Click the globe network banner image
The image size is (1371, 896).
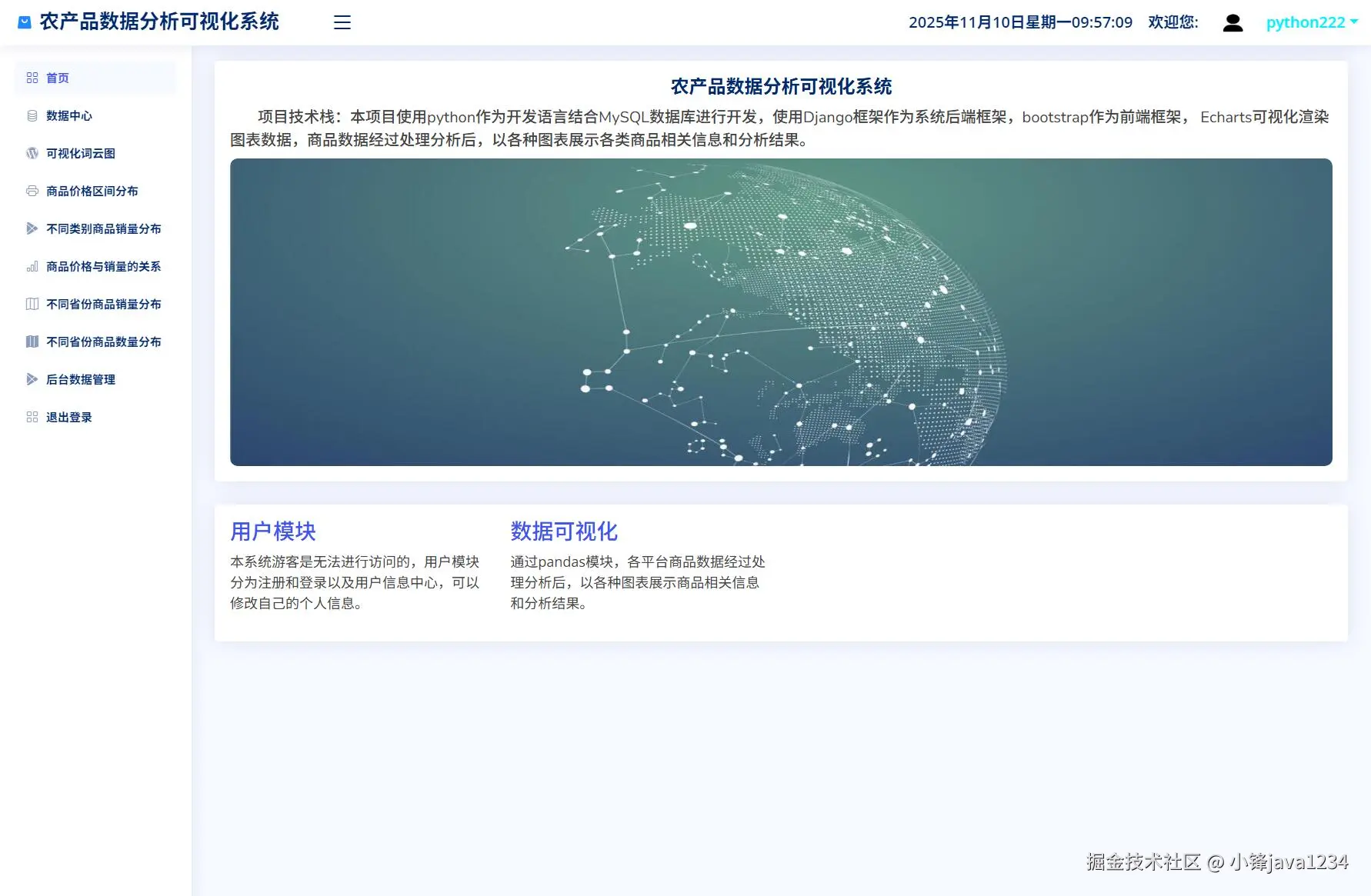(x=781, y=311)
